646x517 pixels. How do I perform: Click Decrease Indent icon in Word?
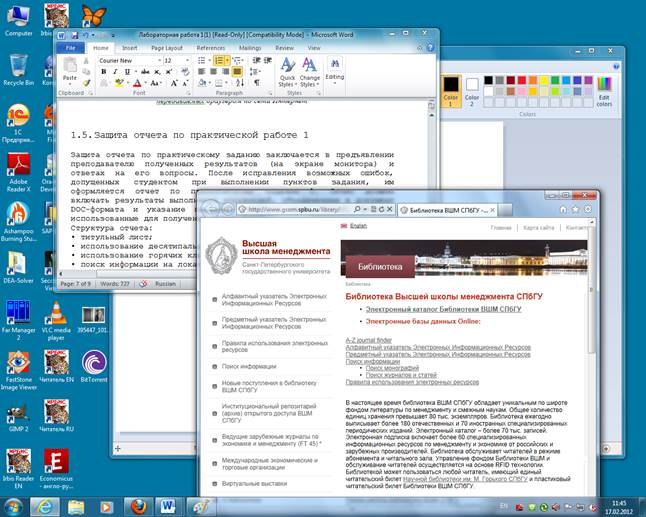(x=257, y=61)
